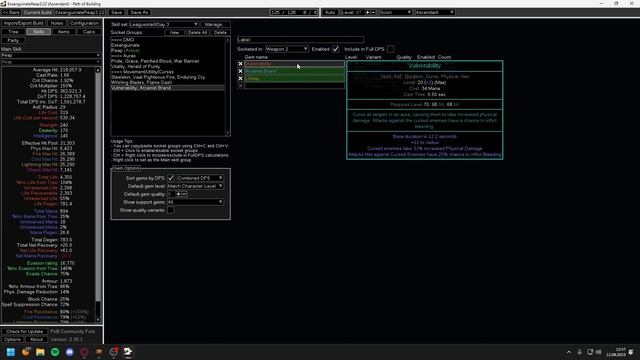This screenshot has width=640, height=360.
Task: Click New socket group button
Action: point(174,32)
